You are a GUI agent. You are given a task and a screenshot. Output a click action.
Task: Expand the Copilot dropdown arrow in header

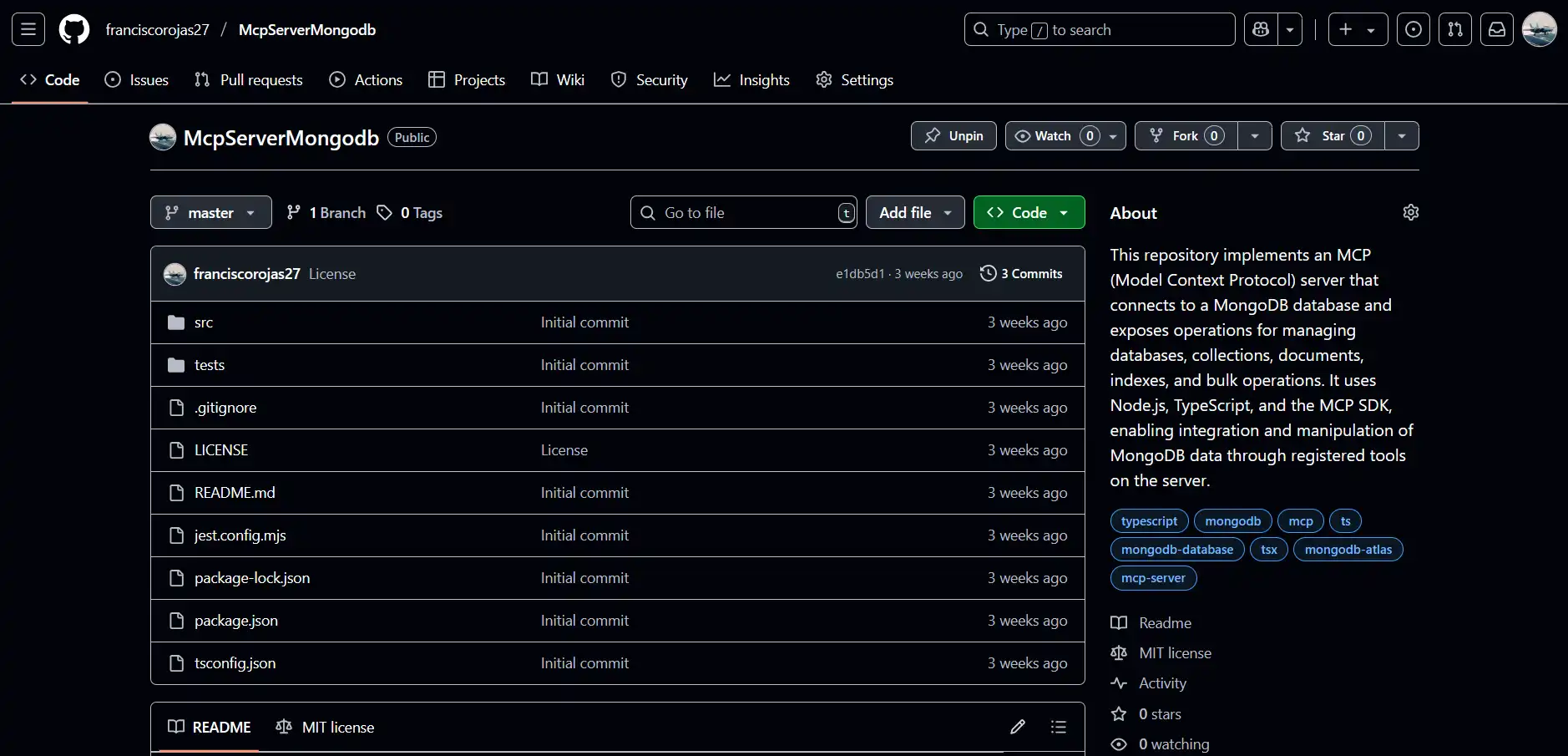point(1290,30)
